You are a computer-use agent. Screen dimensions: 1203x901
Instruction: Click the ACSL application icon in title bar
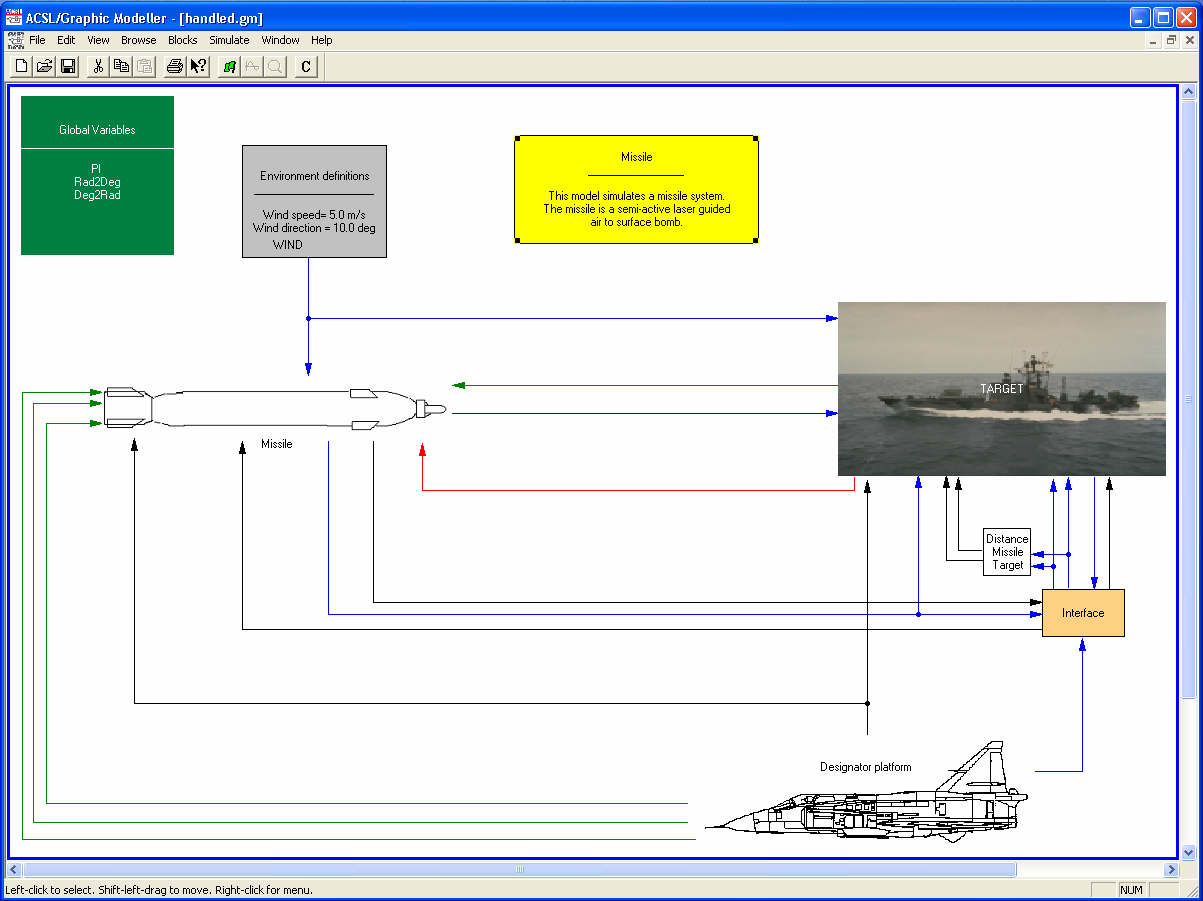tap(14, 17)
